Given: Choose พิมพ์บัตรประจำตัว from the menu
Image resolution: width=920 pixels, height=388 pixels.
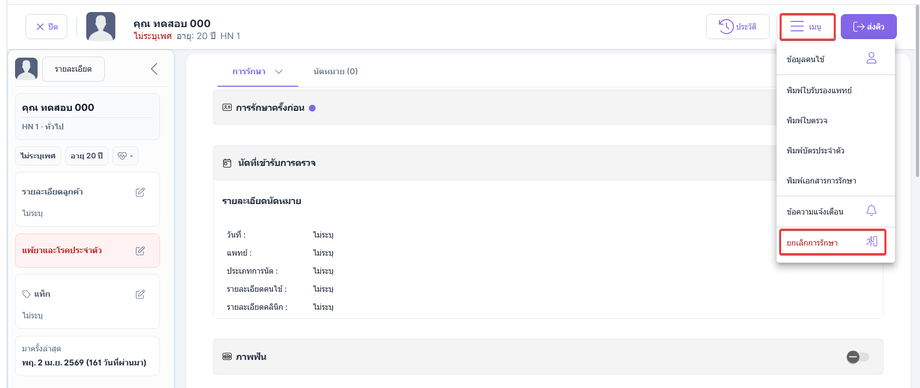Looking at the screenshot, I should 836,150.
